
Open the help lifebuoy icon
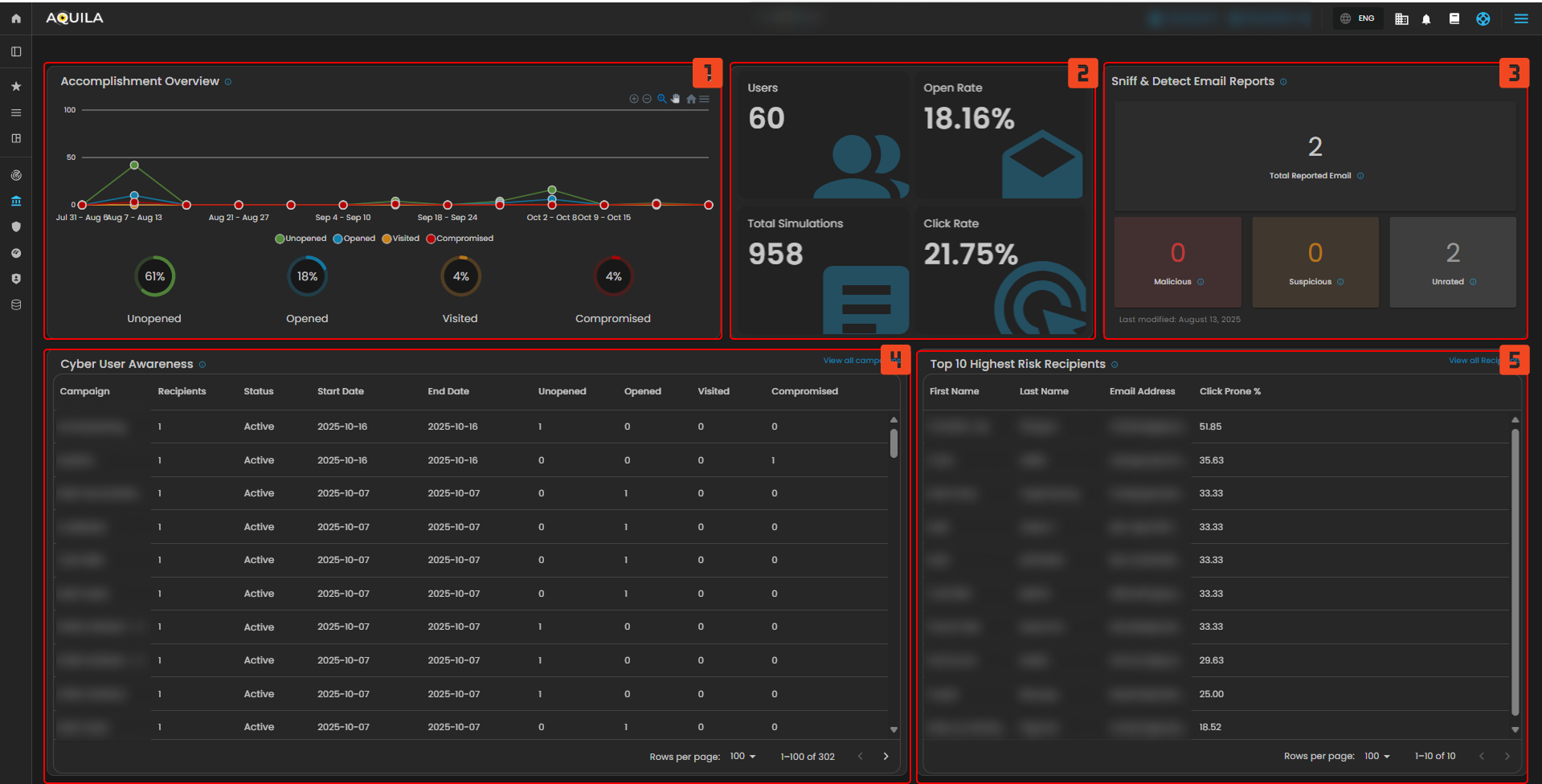(1483, 18)
